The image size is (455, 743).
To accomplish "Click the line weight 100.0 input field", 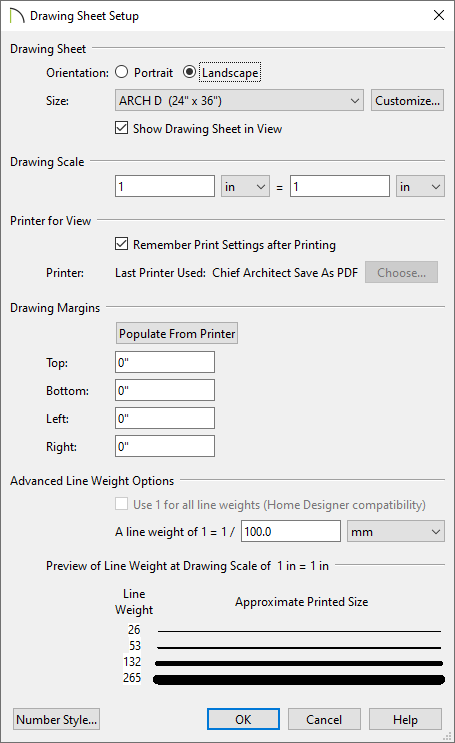I will [291, 532].
